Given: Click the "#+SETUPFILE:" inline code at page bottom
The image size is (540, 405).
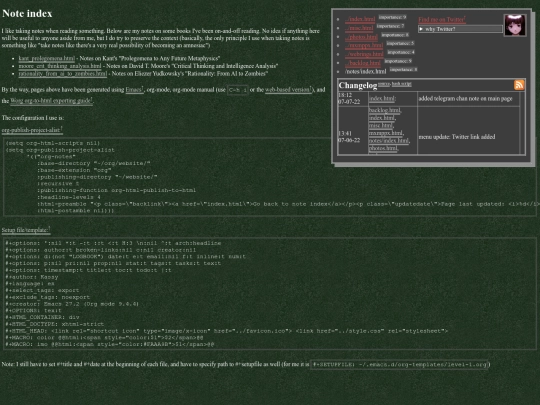Looking at the screenshot, I should pyautogui.click(x=399, y=364).
